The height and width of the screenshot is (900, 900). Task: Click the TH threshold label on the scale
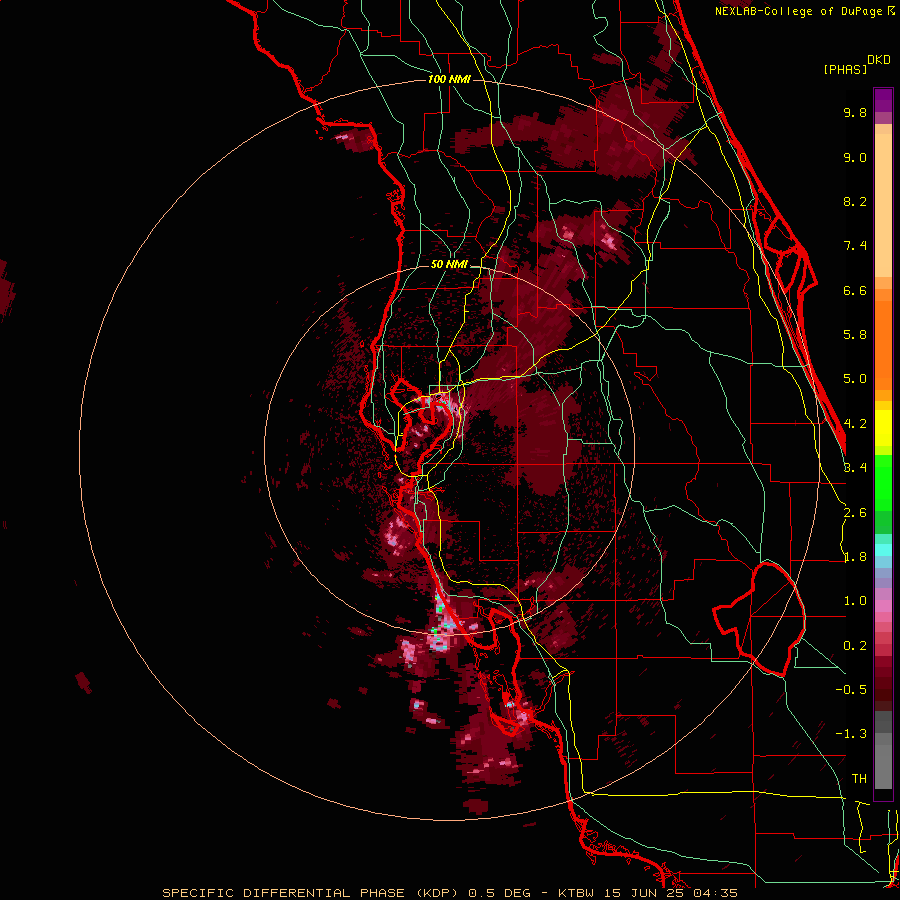pyautogui.click(x=859, y=779)
